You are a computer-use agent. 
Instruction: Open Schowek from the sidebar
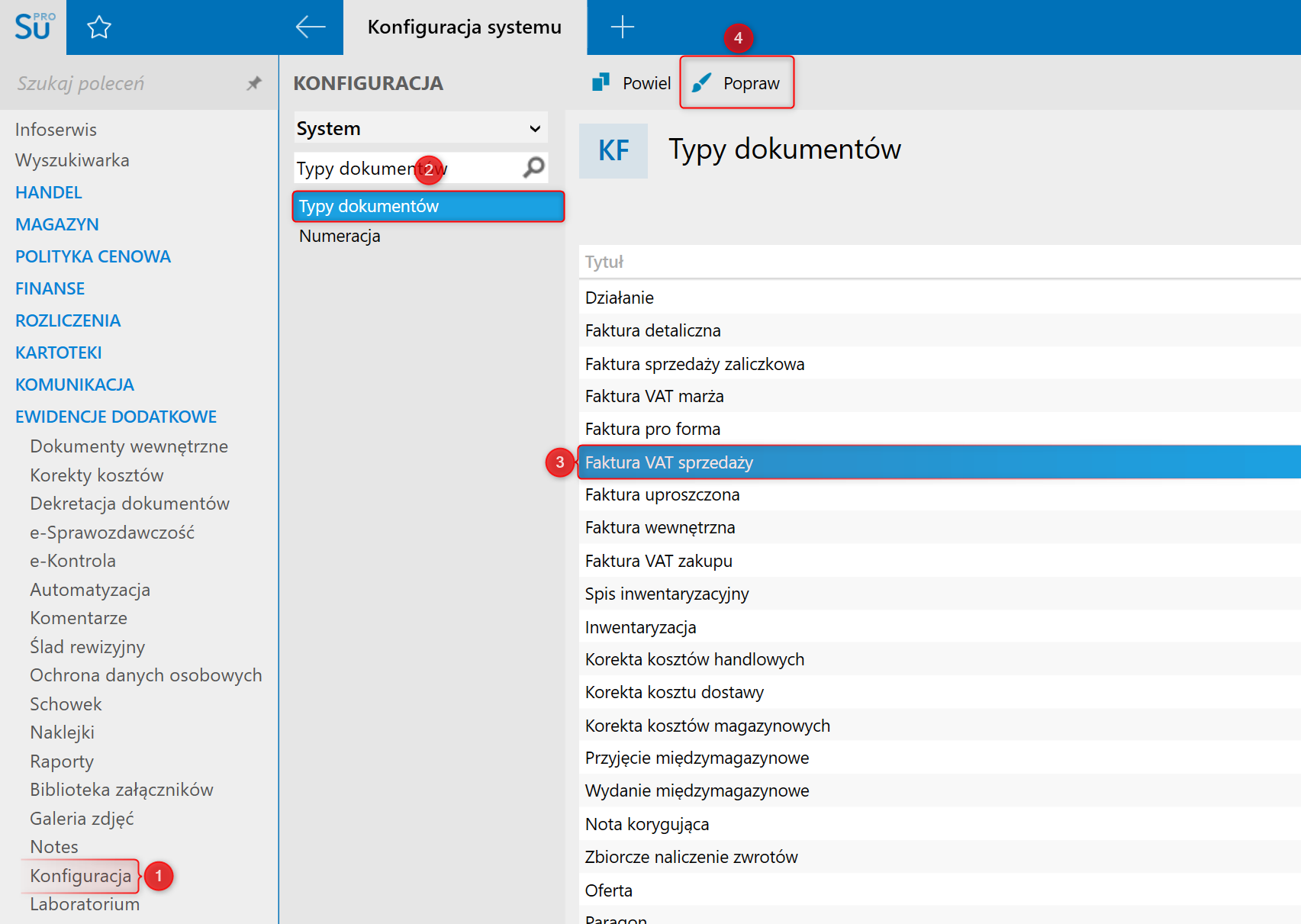[x=66, y=704]
